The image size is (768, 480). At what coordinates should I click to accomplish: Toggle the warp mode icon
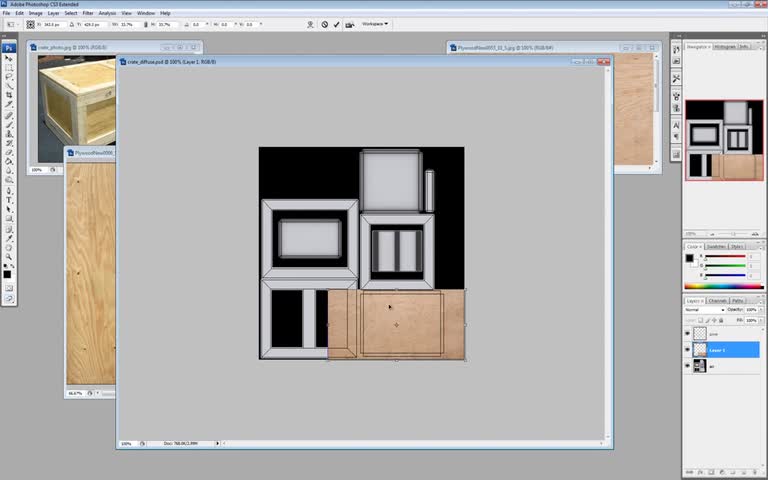click(310, 24)
